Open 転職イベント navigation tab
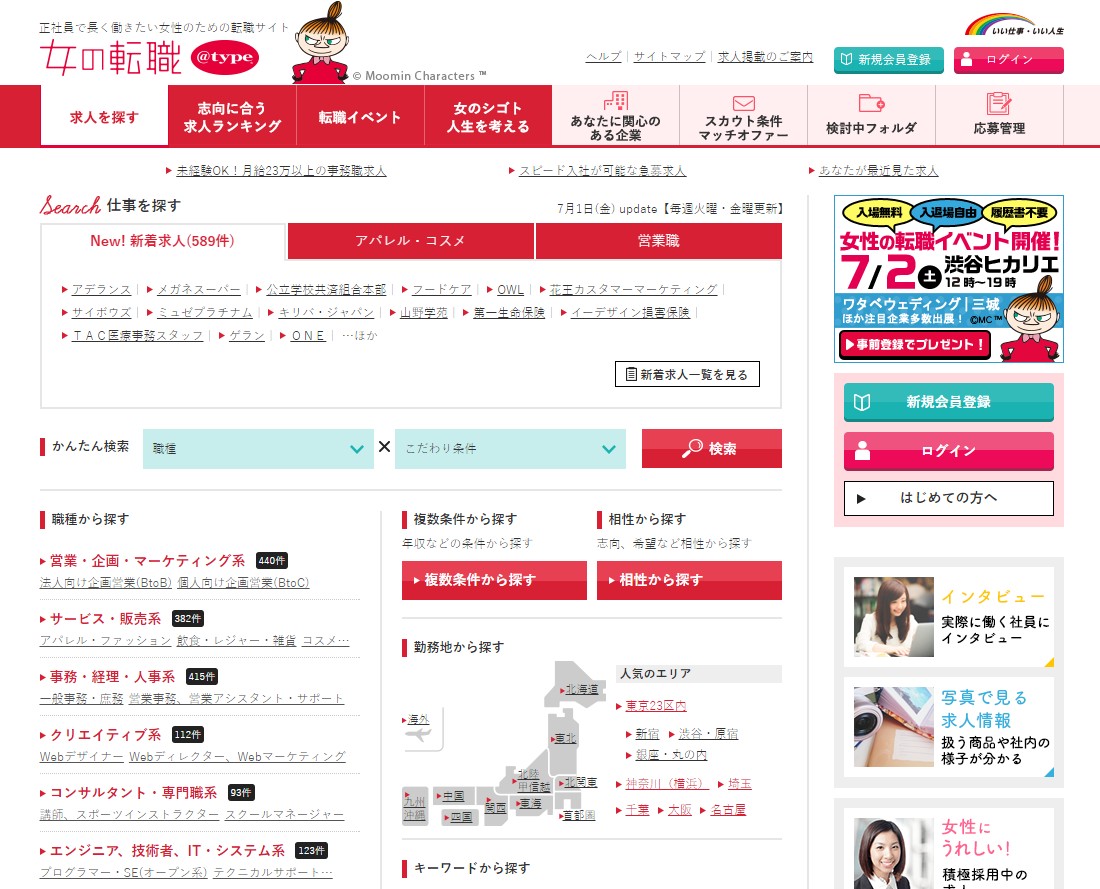The height and width of the screenshot is (889, 1100). [x=360, y=116]
